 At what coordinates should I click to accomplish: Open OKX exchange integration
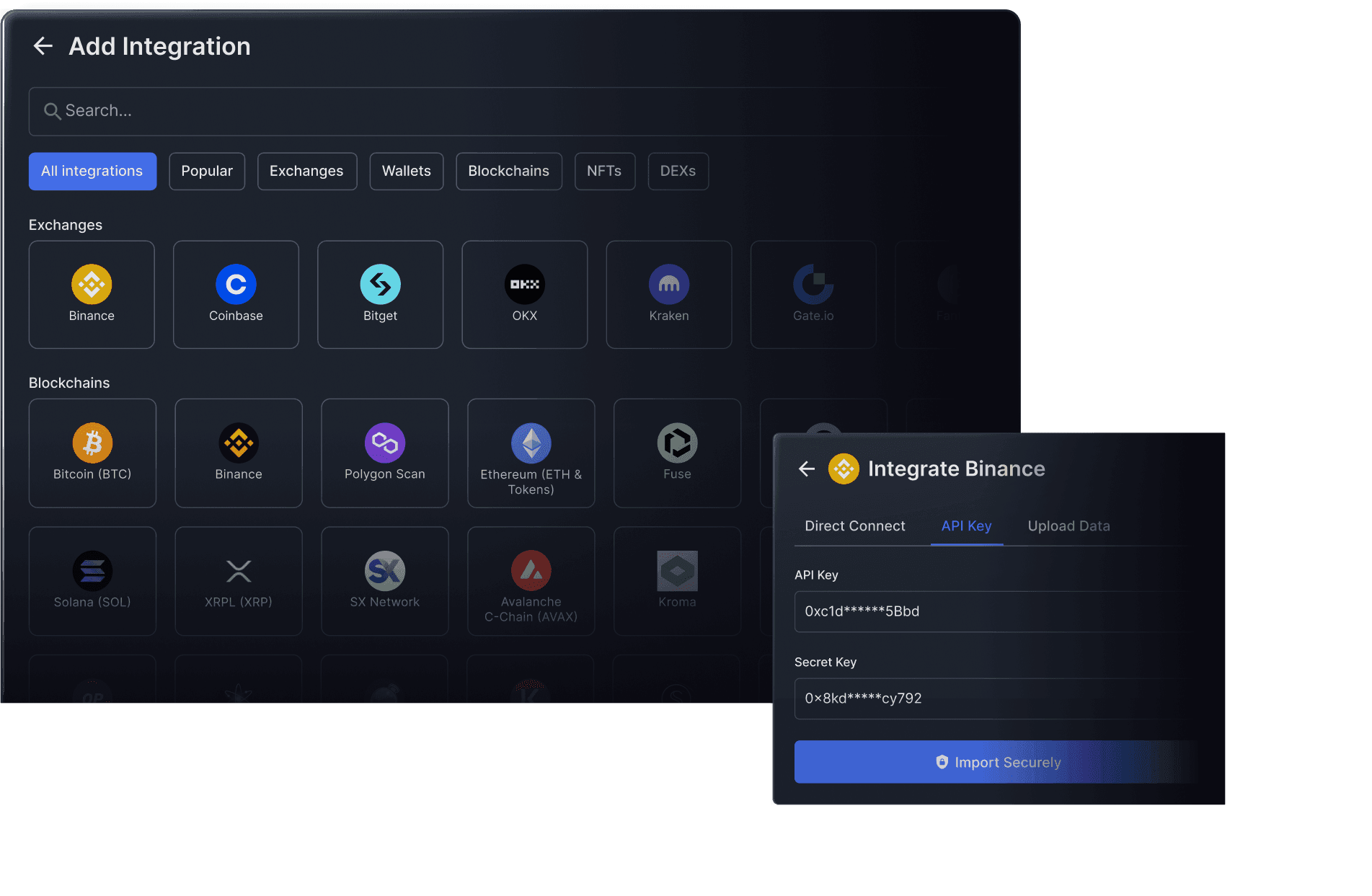(525, 295)
